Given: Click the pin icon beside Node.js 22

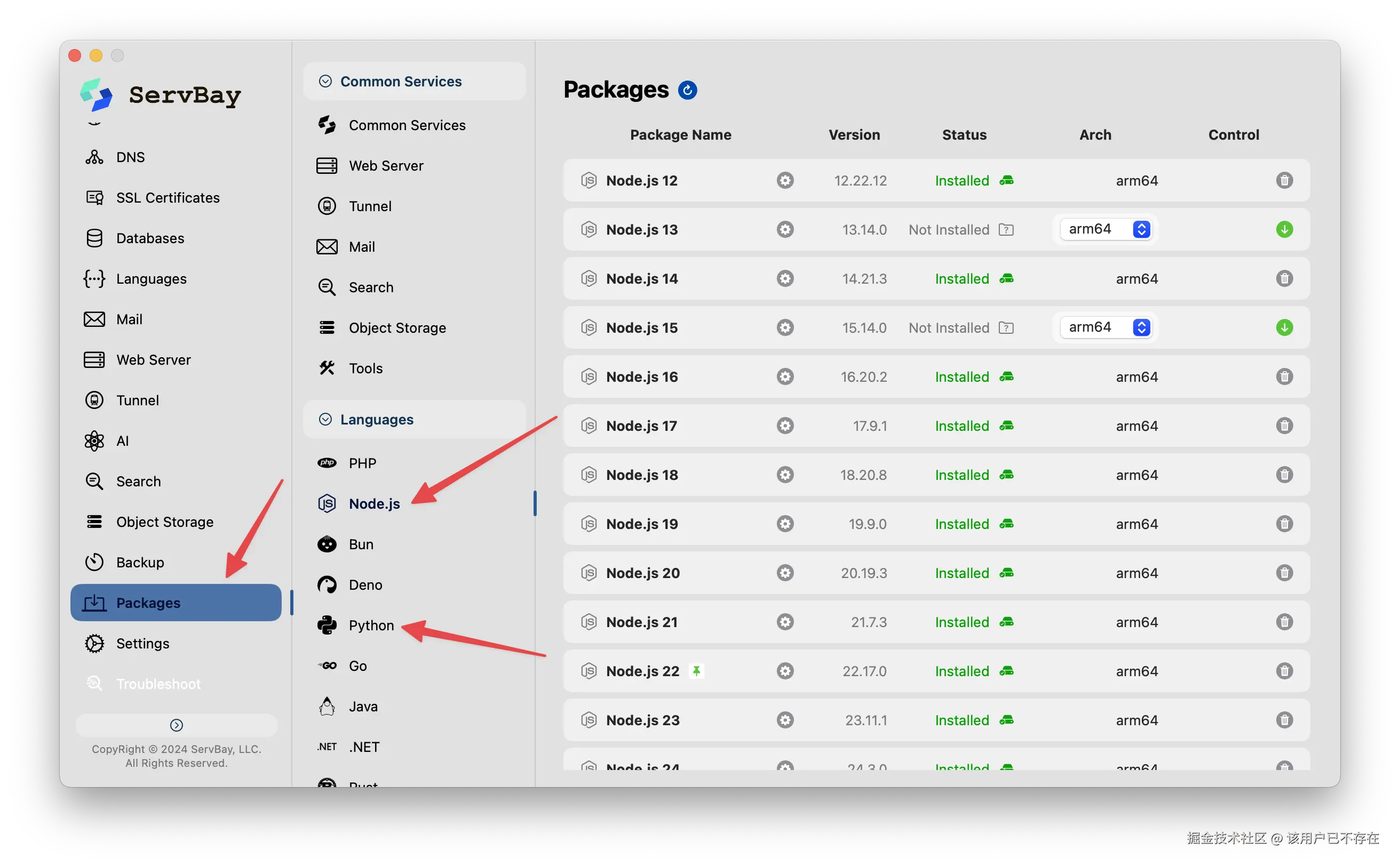Looking at the screenshot, I should 696,671.
